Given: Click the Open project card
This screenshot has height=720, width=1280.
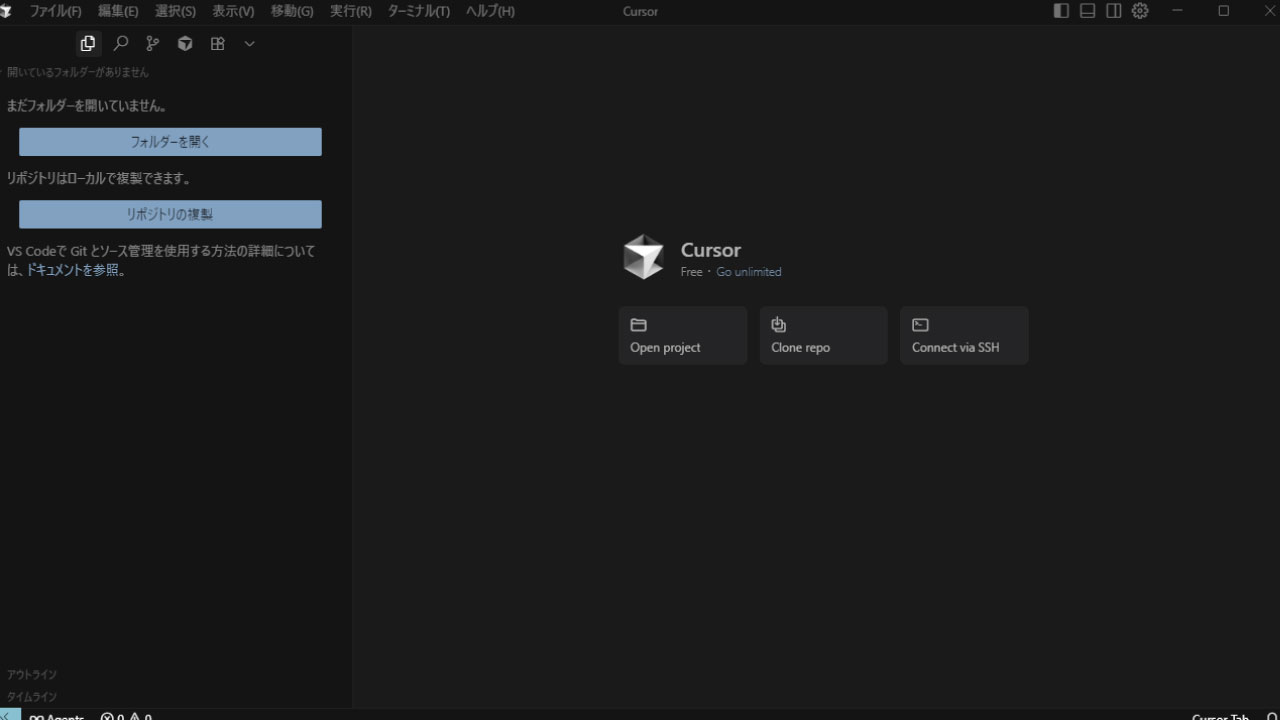Looking at the screenshot, I should click(683, 335).
